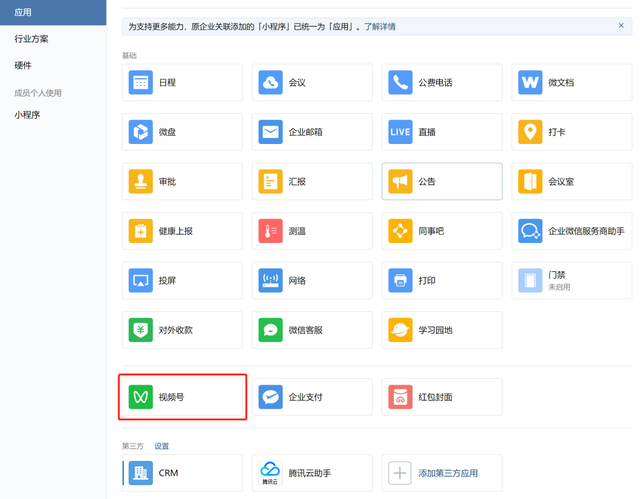Click the 腾讯云助手 label text
Screen dimensions: 640x499
[x=309, y=473]
